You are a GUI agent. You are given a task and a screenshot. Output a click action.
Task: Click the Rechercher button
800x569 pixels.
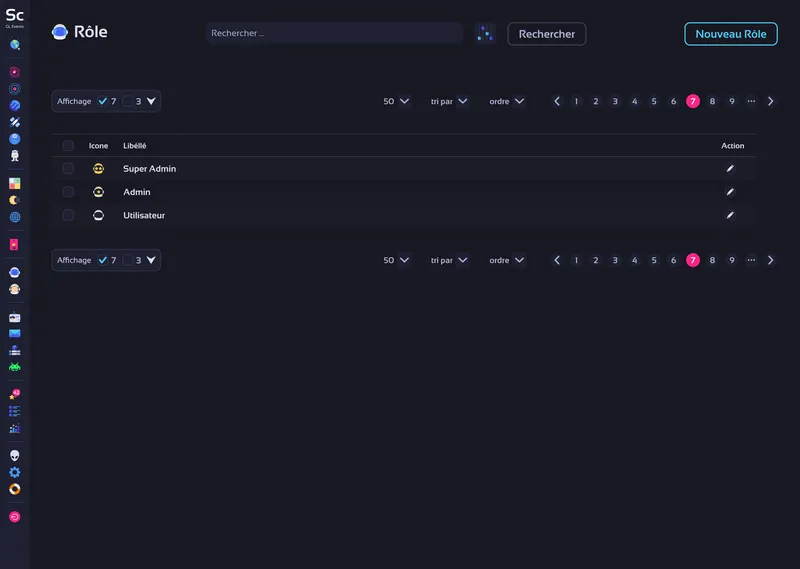[x=546, y=34]
